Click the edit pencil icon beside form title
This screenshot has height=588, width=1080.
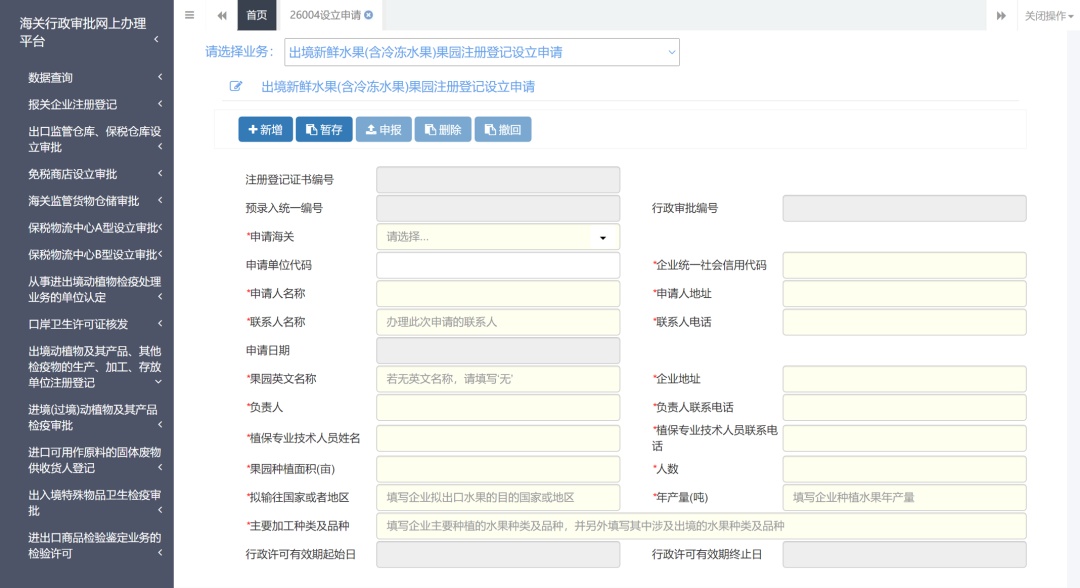(236, 86)
